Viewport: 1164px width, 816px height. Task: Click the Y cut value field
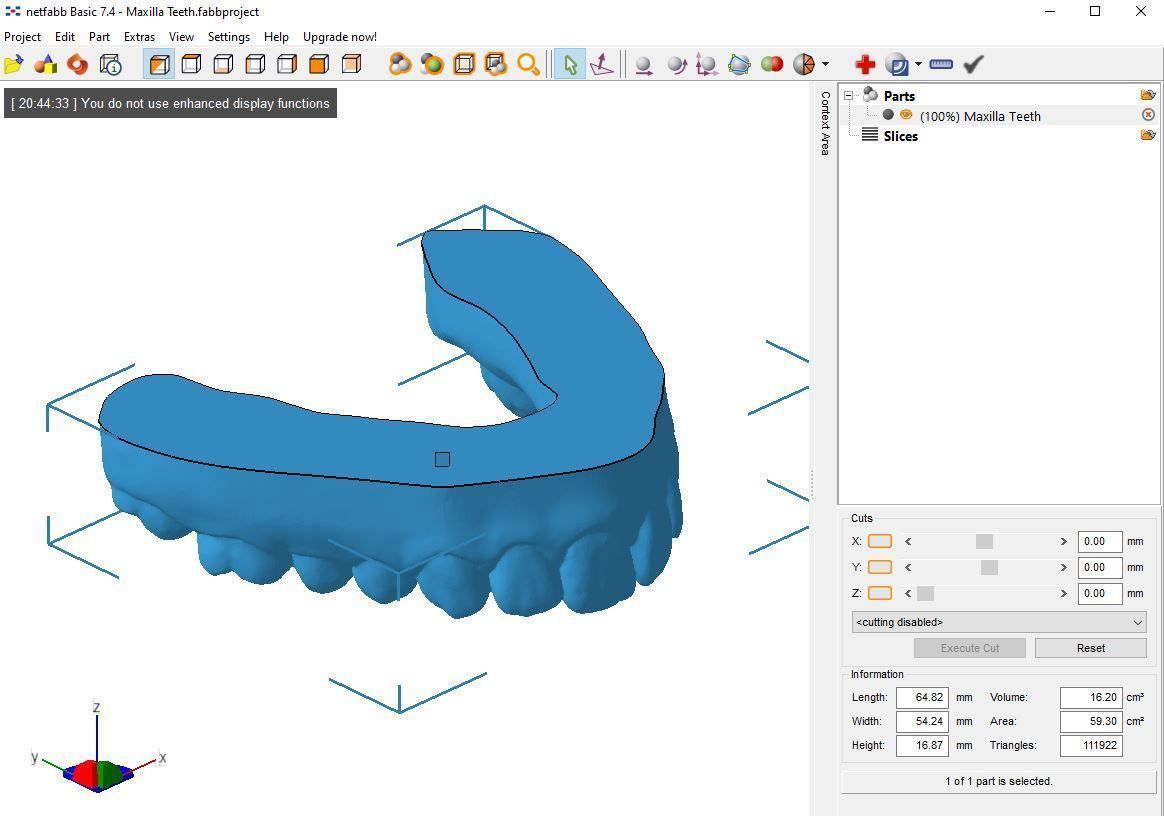tap(1099, 567)
